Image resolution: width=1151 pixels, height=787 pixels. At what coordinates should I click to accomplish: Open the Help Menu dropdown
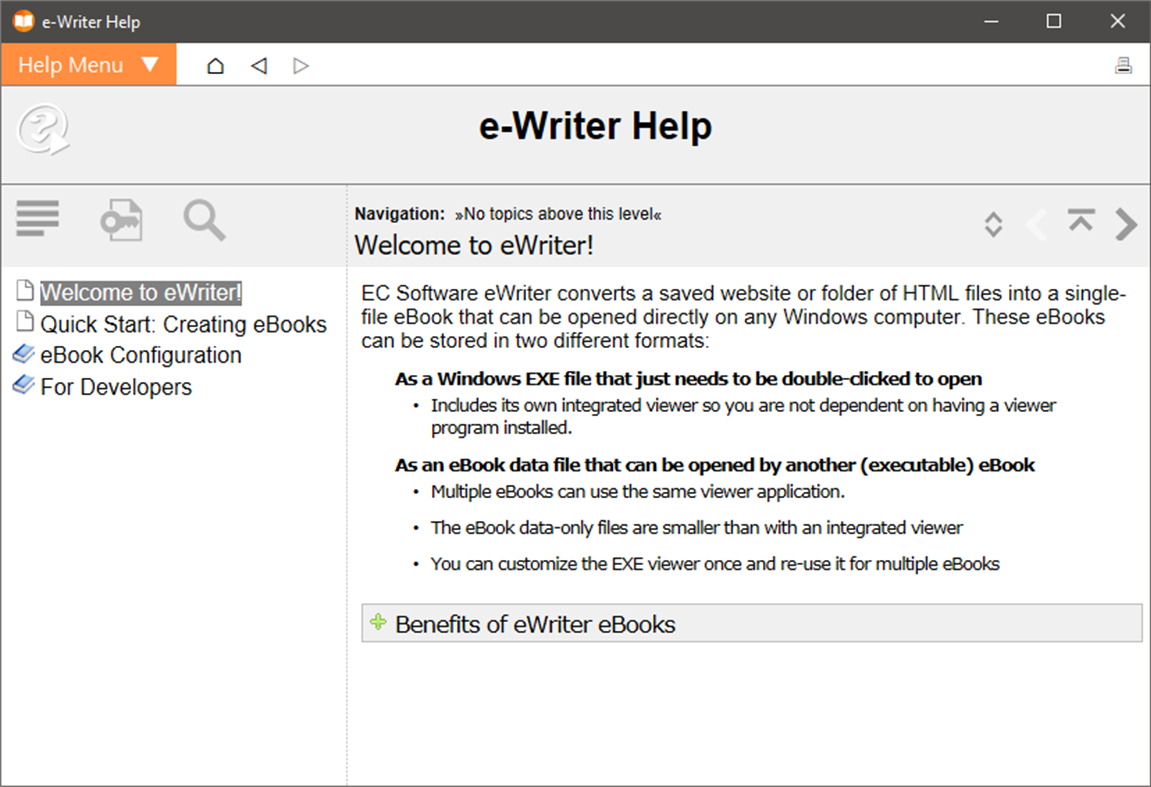coord(87,64)
